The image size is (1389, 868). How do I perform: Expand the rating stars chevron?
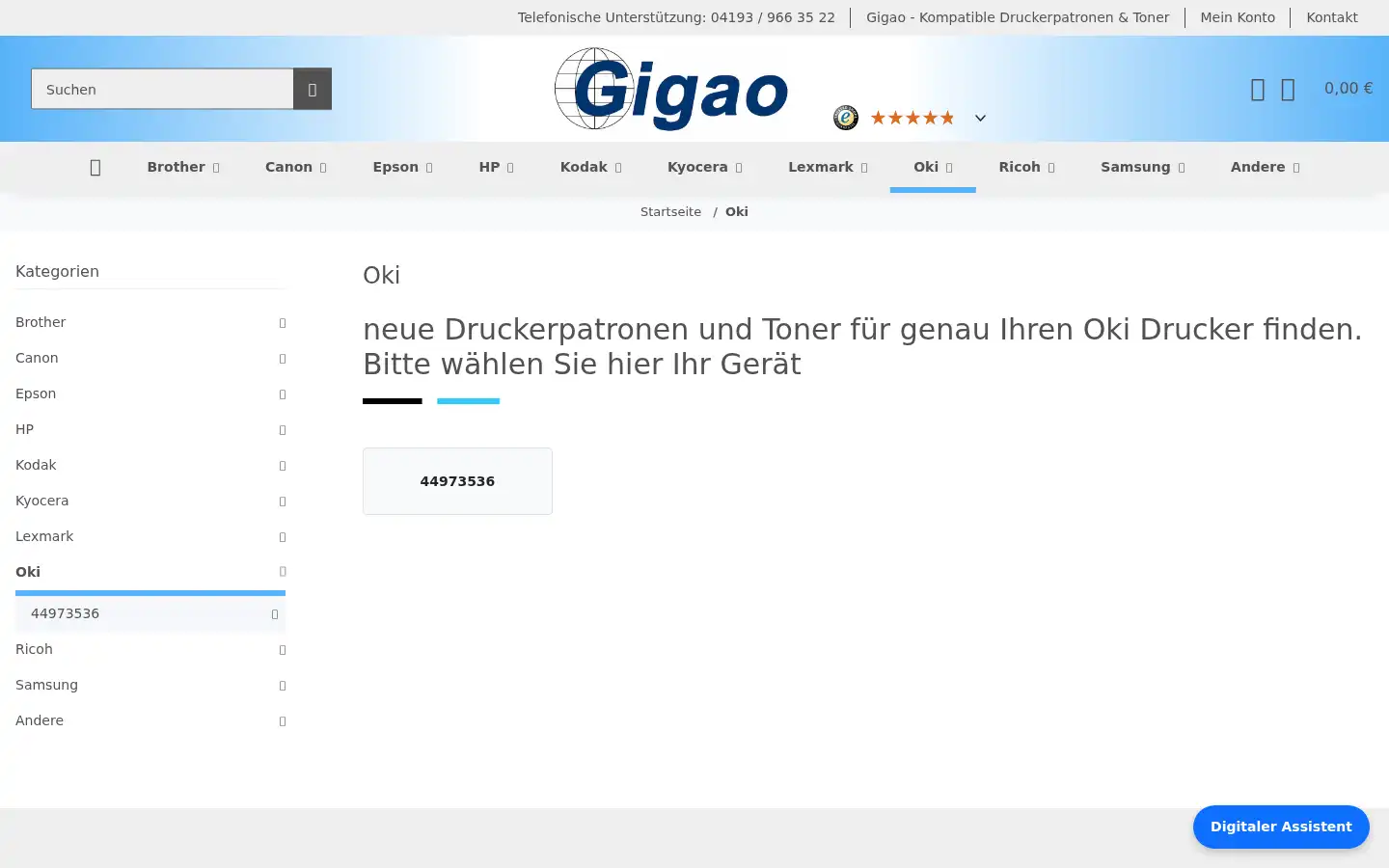coord(980,118)
